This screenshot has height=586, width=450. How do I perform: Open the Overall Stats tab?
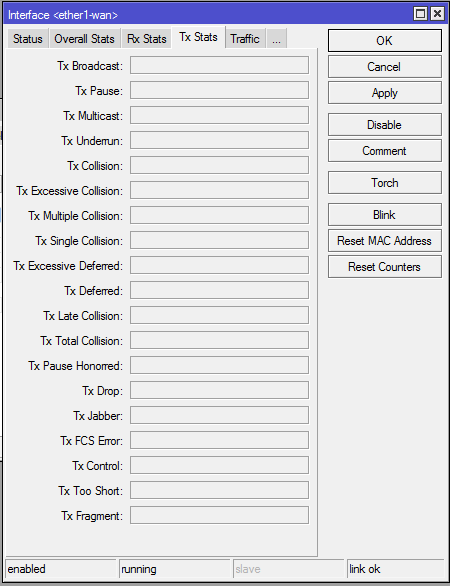84,38
